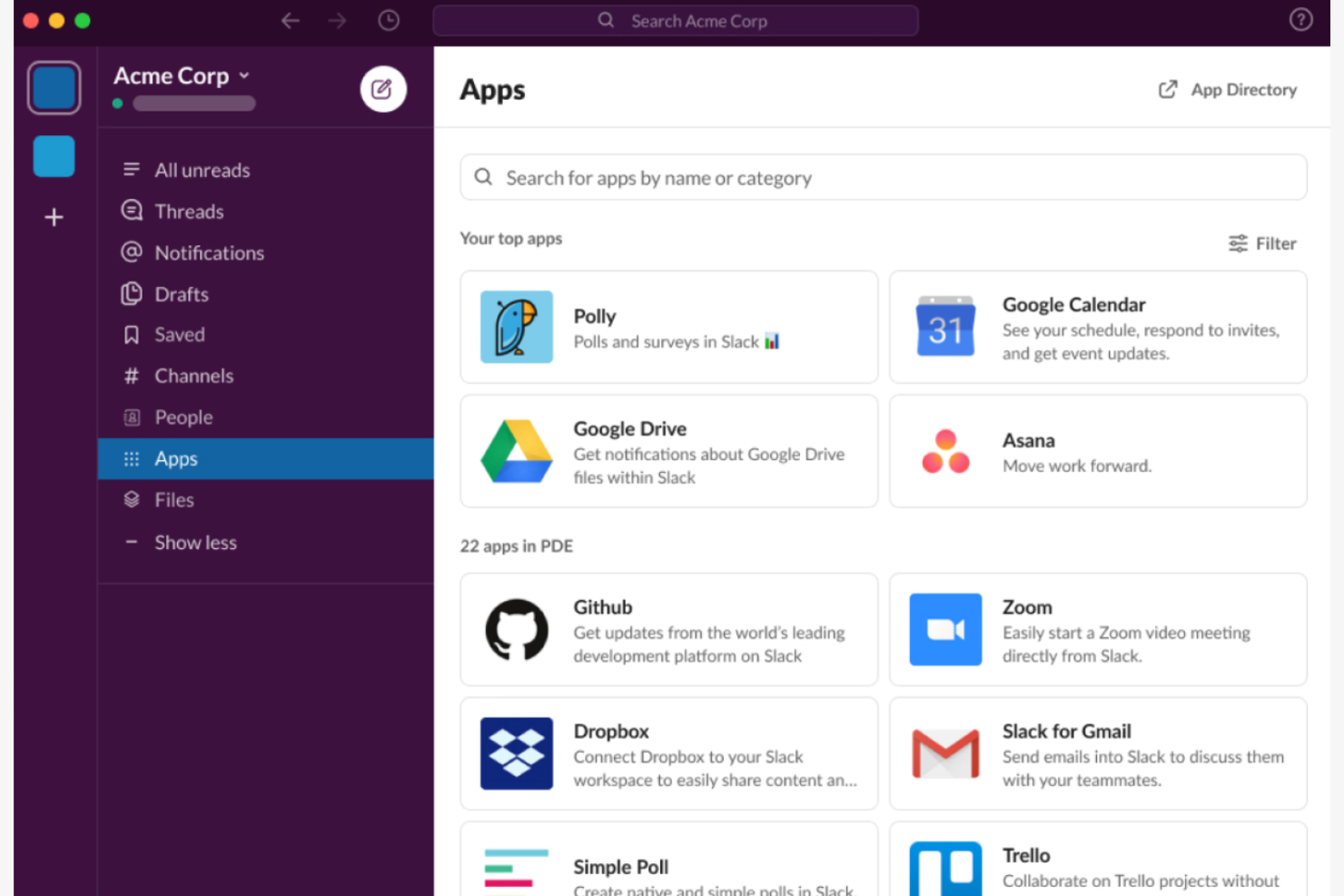Click the Filter button label
The height and width of the screenshot is (896, 1344).
point(1276,243)
